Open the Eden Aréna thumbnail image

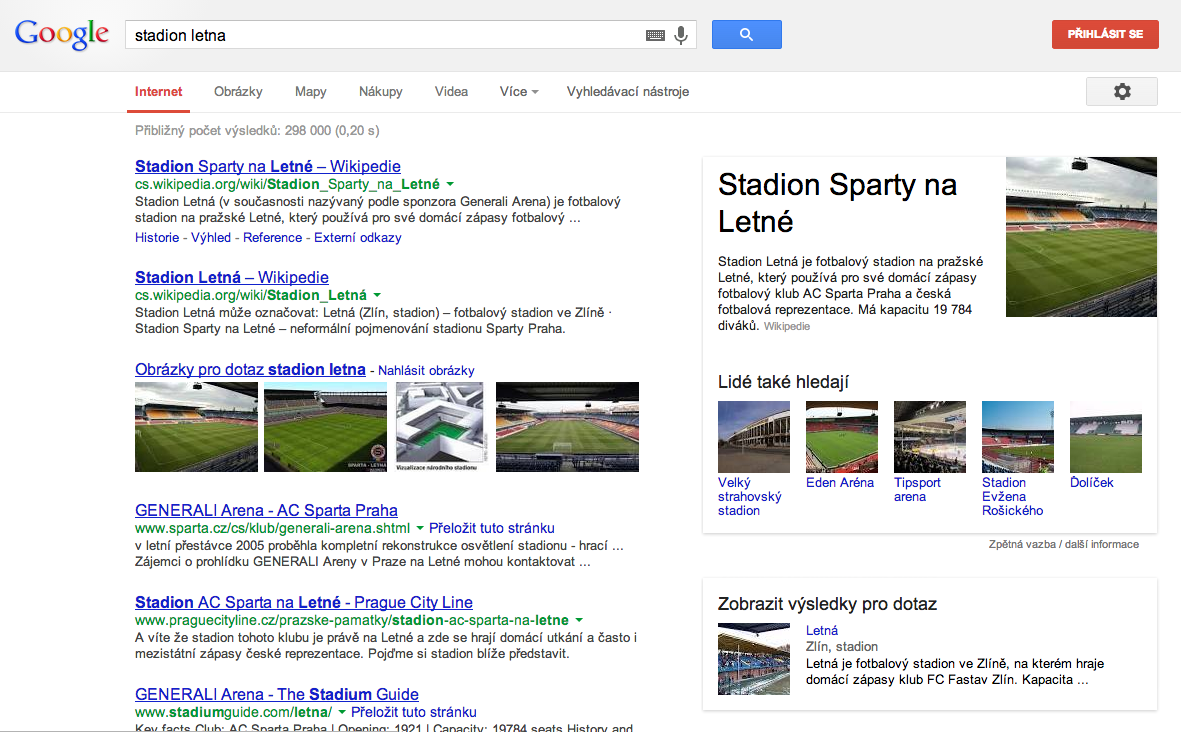click(x=842, y=437)
